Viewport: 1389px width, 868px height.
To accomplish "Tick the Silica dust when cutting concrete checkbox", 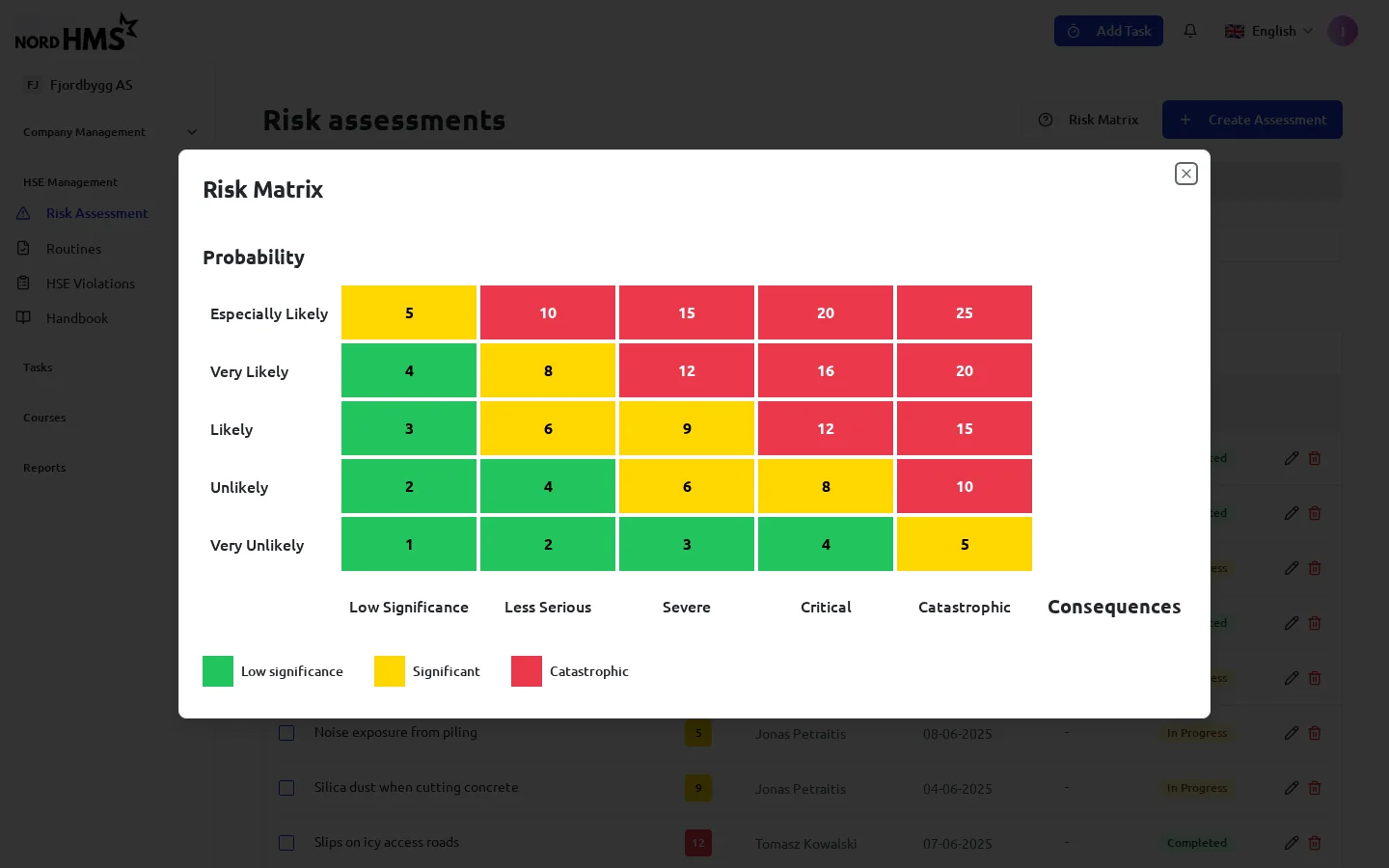I will 286,788.
